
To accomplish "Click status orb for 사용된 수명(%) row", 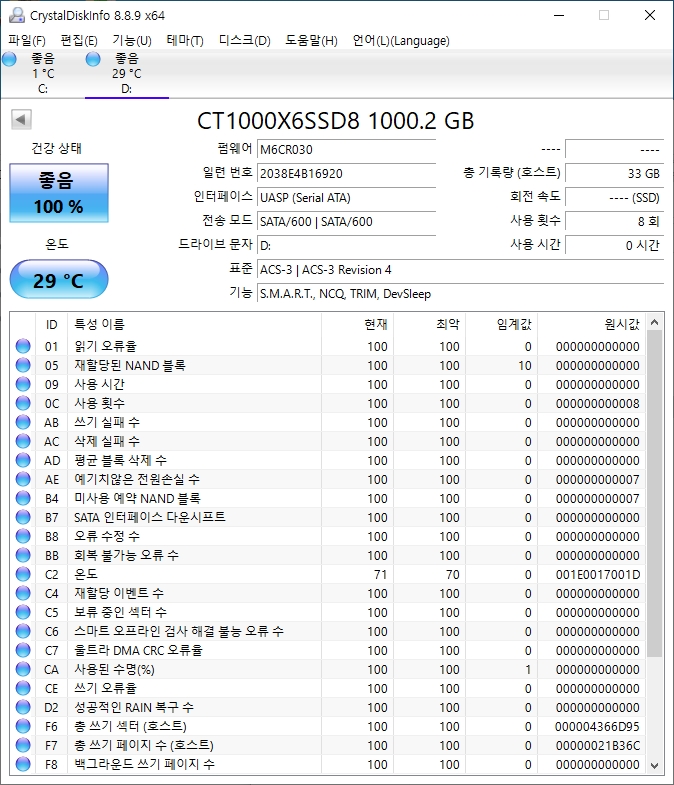I will tap(24, 670).
